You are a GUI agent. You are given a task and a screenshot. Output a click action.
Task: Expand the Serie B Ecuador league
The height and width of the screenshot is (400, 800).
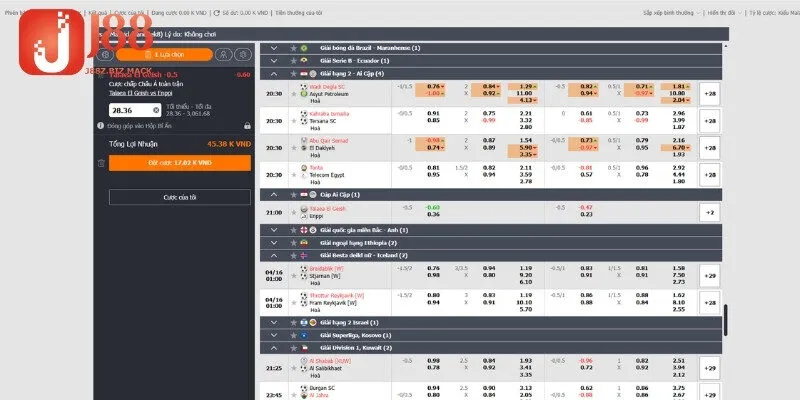[x=275, y=60]
